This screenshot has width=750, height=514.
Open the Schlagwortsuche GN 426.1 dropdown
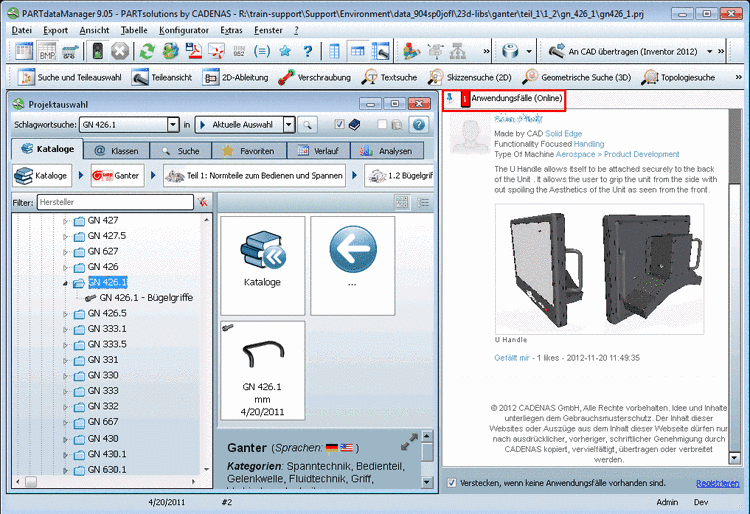coord(173,125)
